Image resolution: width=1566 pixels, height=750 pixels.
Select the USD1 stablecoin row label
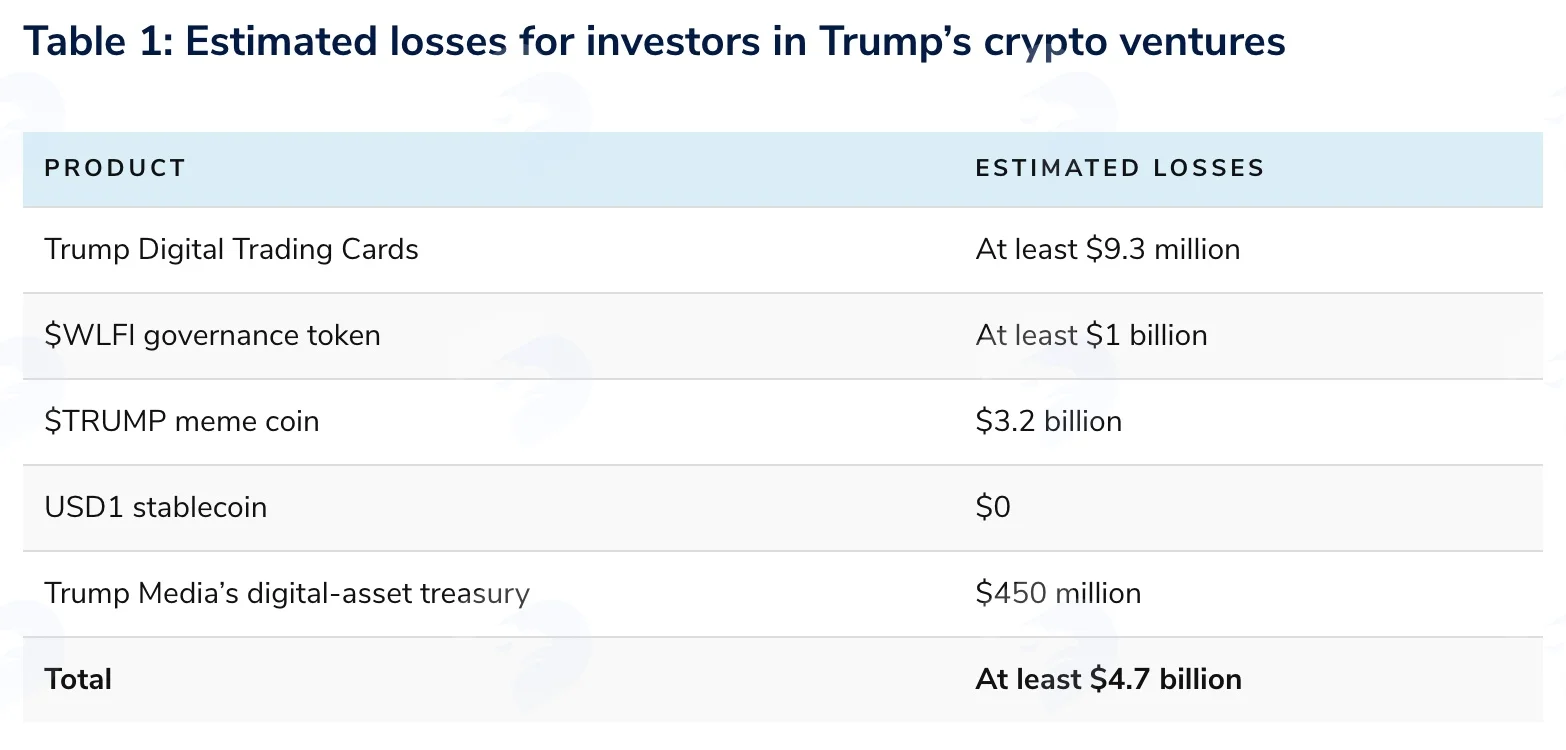(x=155, y=507)
